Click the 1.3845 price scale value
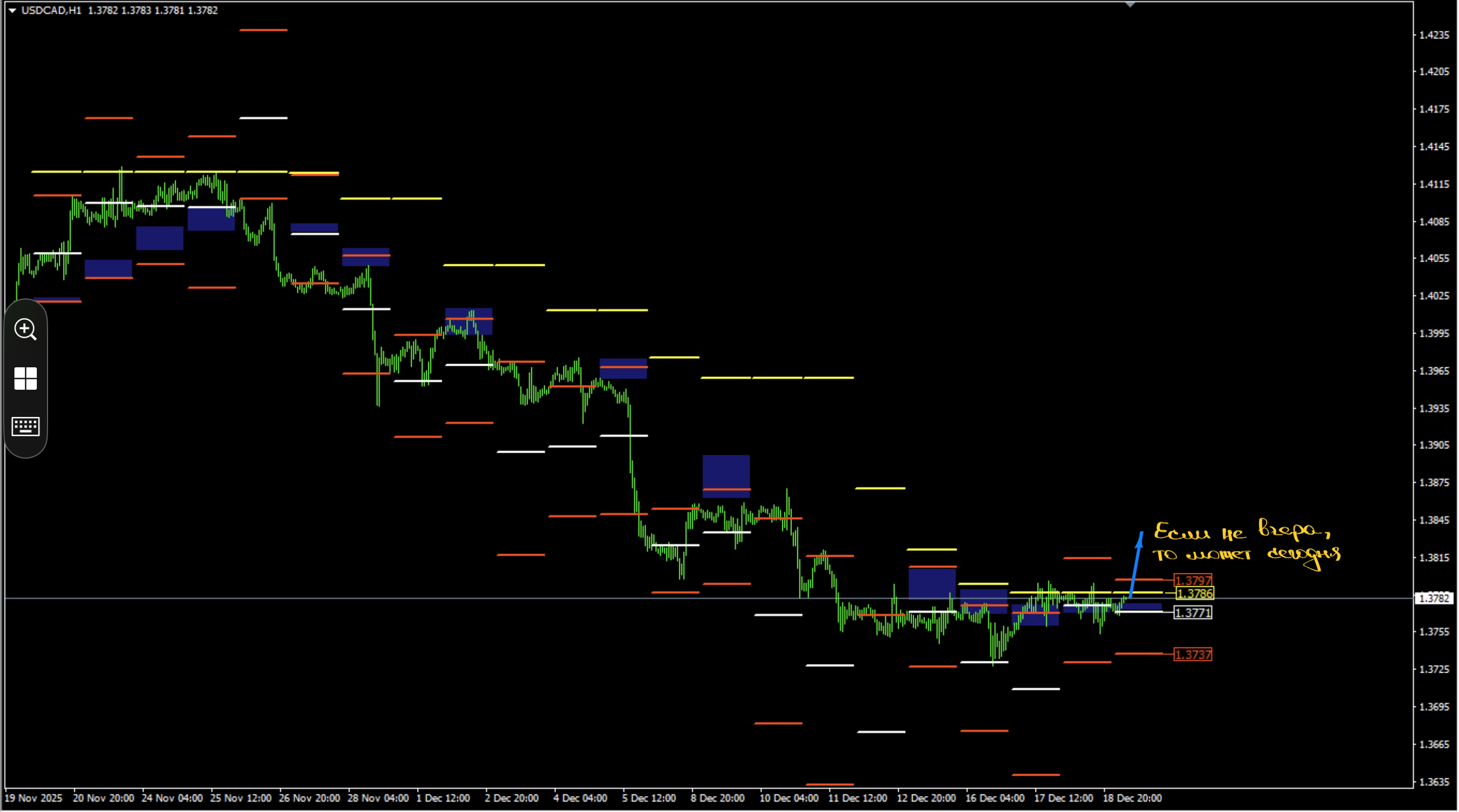 click(x=1434, y=520)
